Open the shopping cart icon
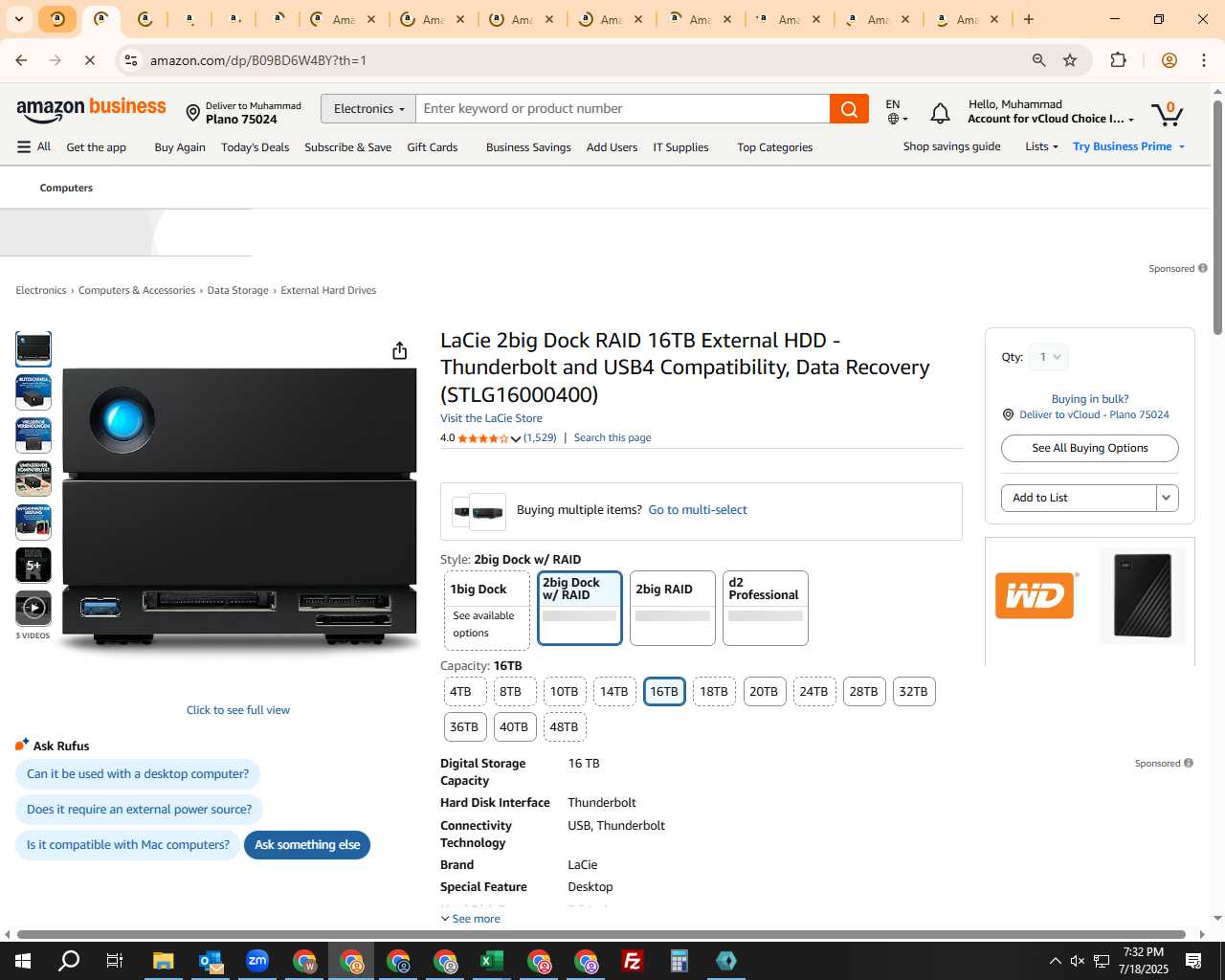 (x=1168, y=113)
